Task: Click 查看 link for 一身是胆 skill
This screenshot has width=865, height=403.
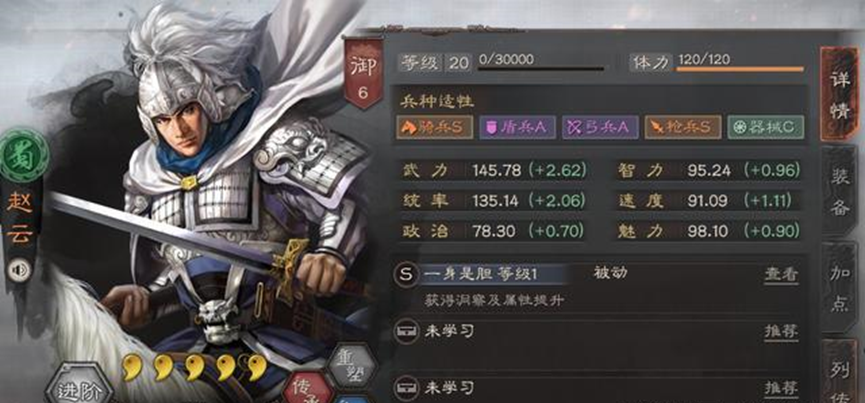Action: coord(781,274)
